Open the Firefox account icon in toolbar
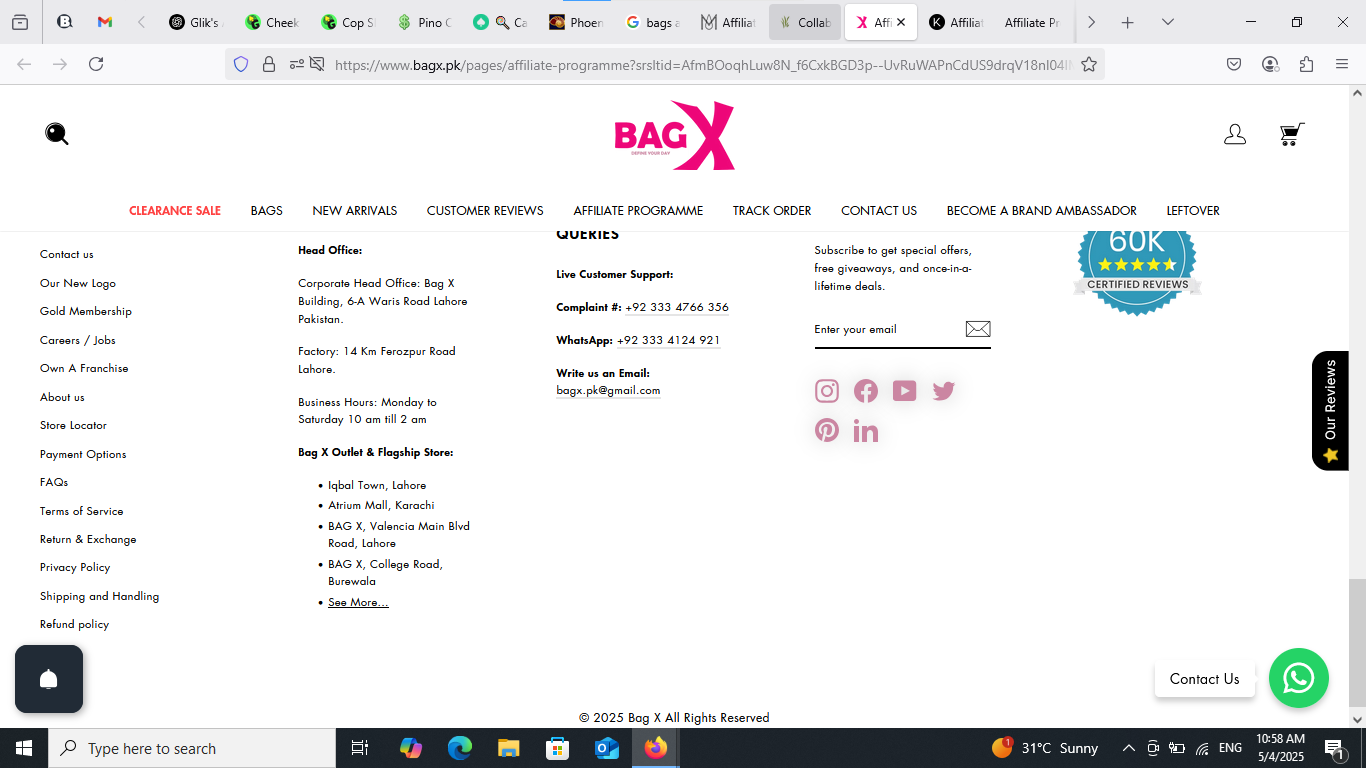The width and height of the screenshot is (1366, 768). click(1270, 64)
